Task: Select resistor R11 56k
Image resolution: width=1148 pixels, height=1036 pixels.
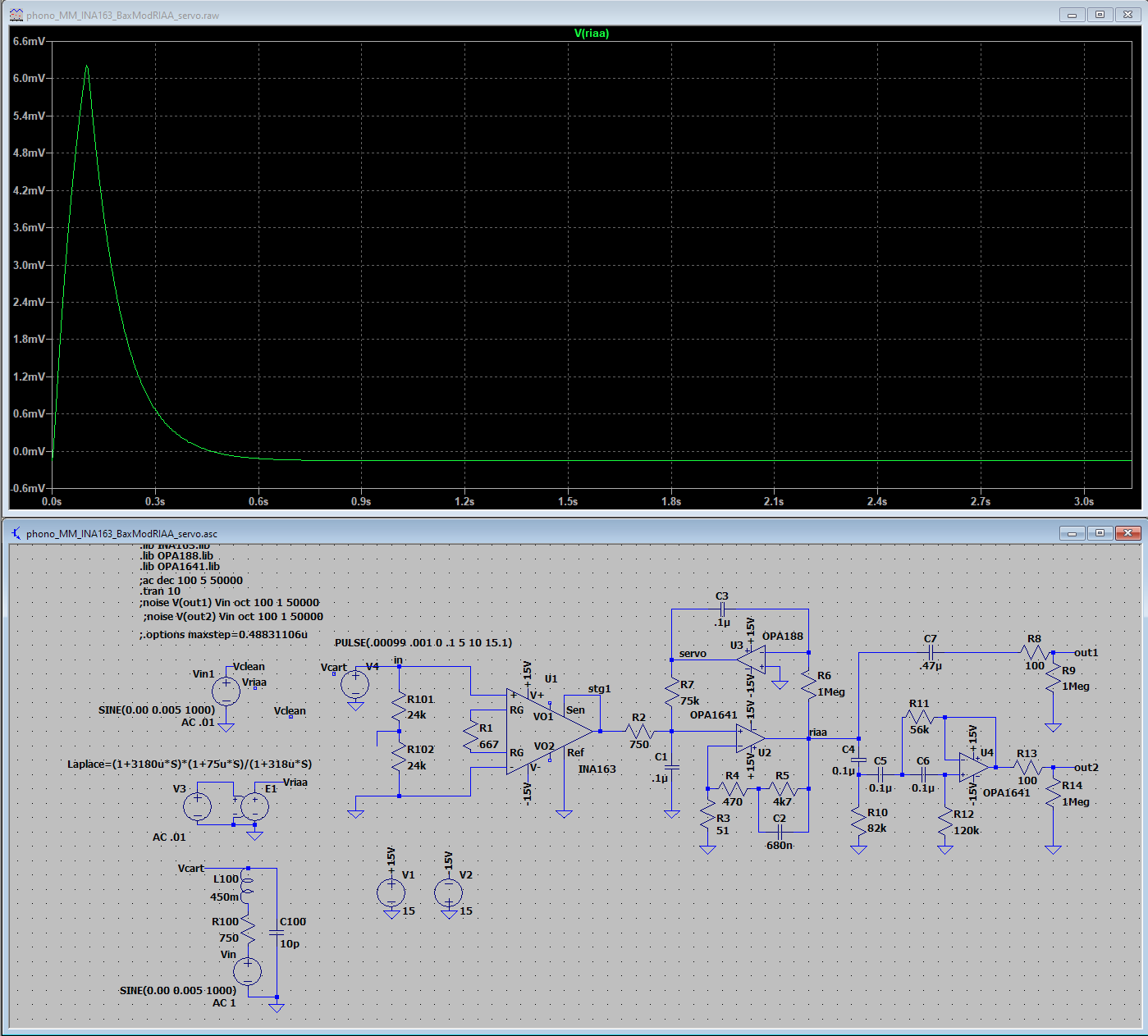Action: (x=920, y=717)
